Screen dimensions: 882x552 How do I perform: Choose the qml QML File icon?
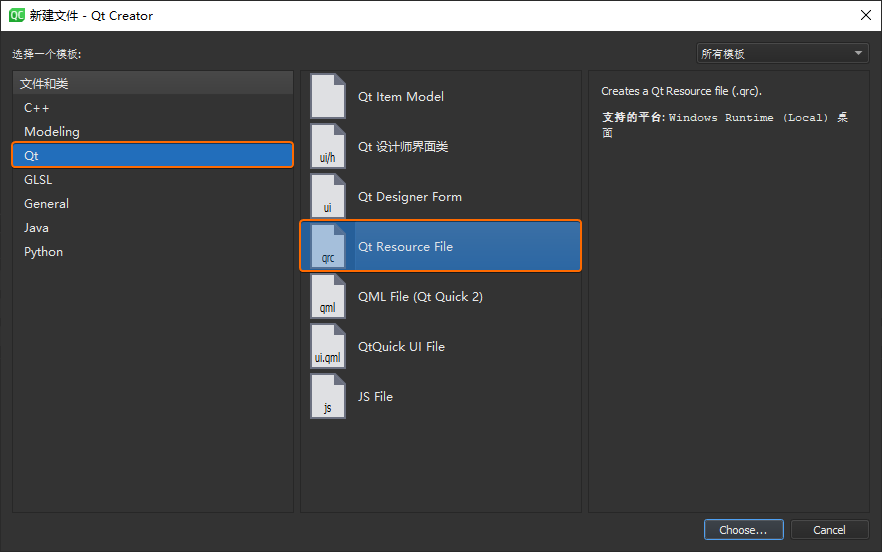[328, 297]
